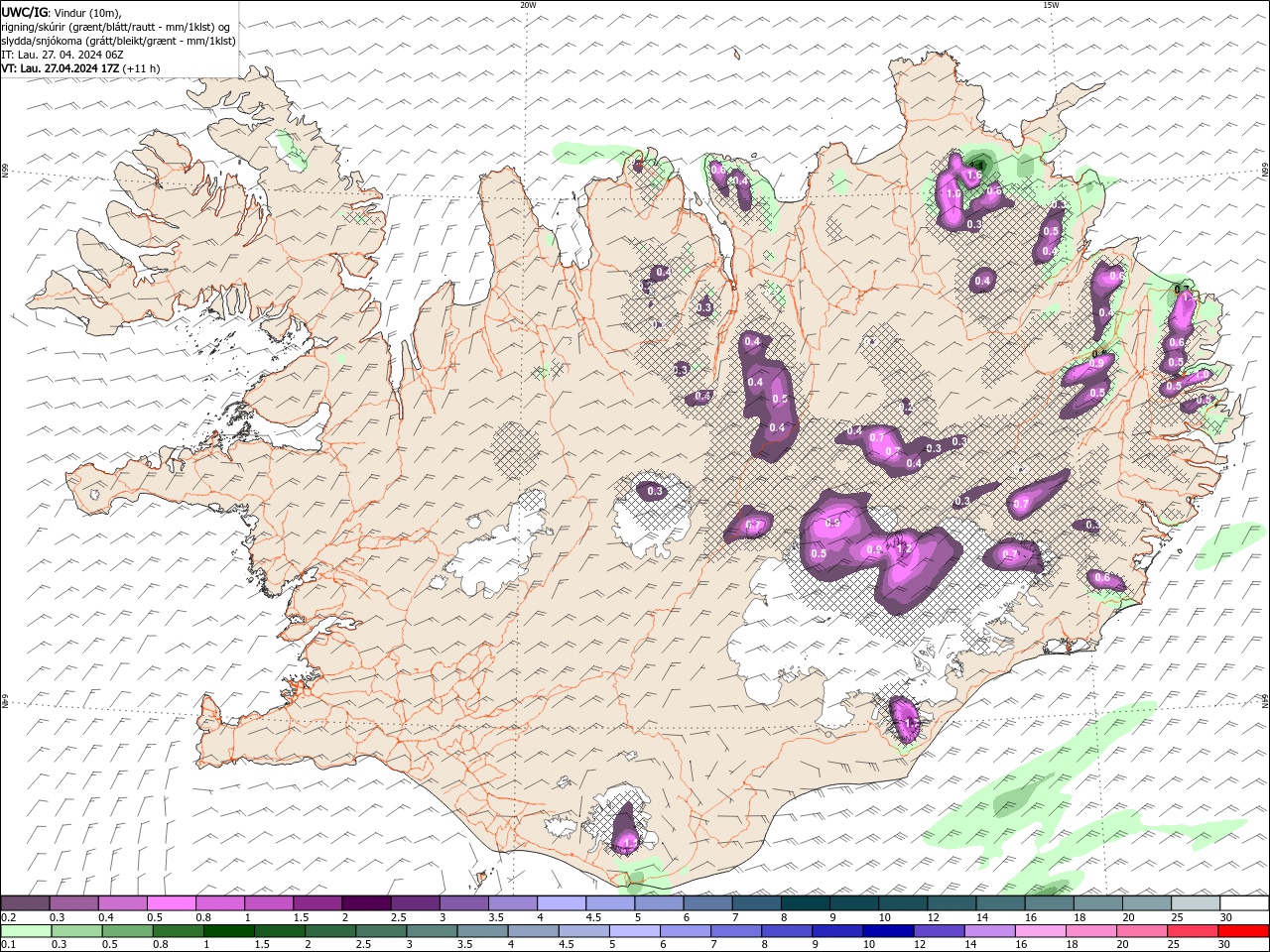Screen dimensions: 1270x952
Task: Click the 'Vindur (10m),' header label
Action: [87, 12]
